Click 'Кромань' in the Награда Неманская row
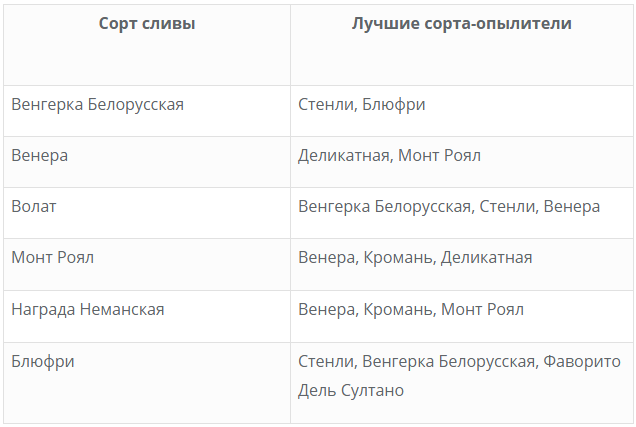 [x=398, y=309]
